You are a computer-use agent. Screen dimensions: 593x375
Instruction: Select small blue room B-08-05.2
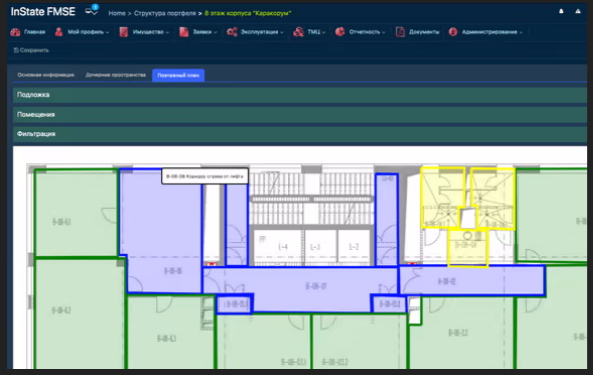(x=389, y=304)
